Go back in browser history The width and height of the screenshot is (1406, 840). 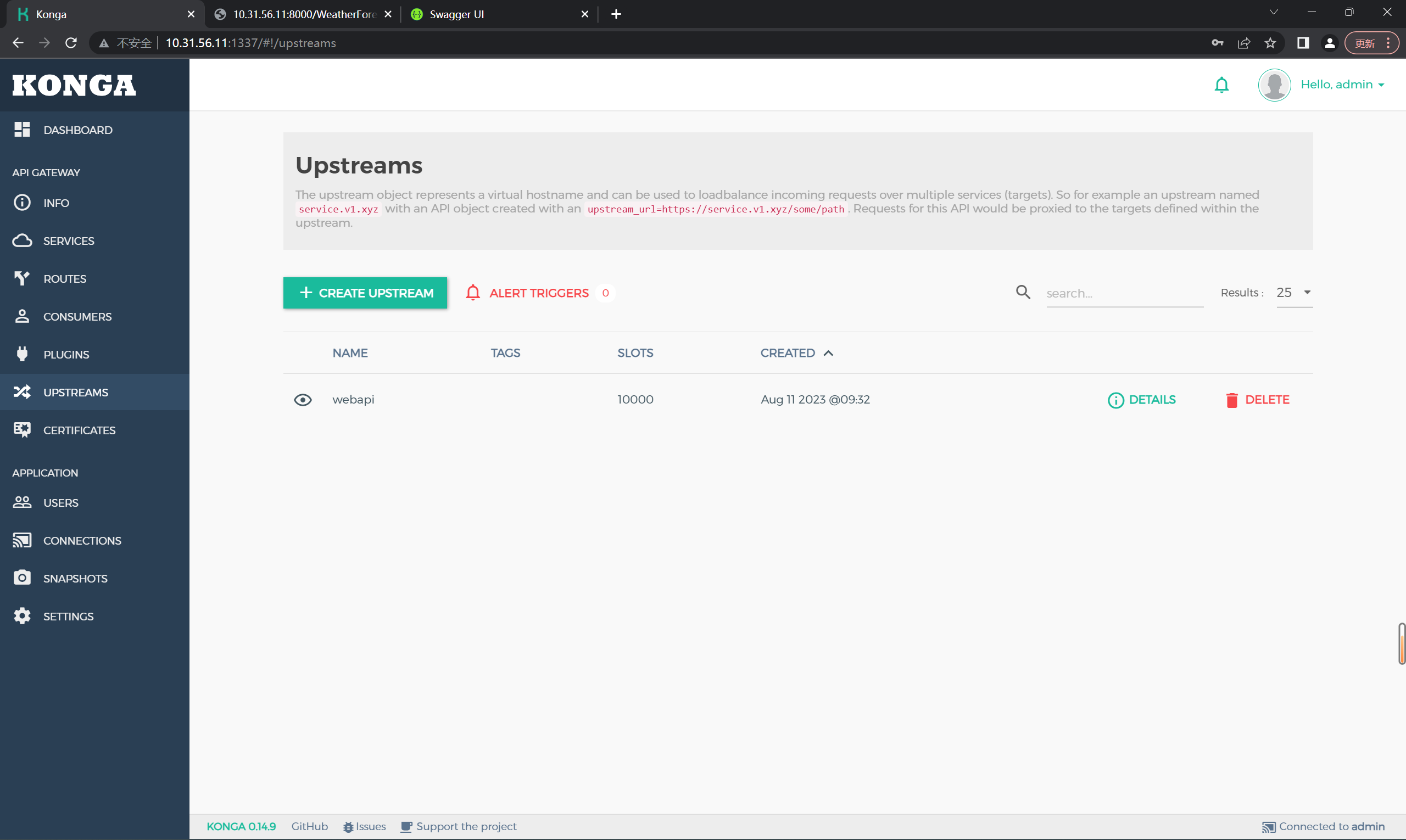(x=18, y=43)
